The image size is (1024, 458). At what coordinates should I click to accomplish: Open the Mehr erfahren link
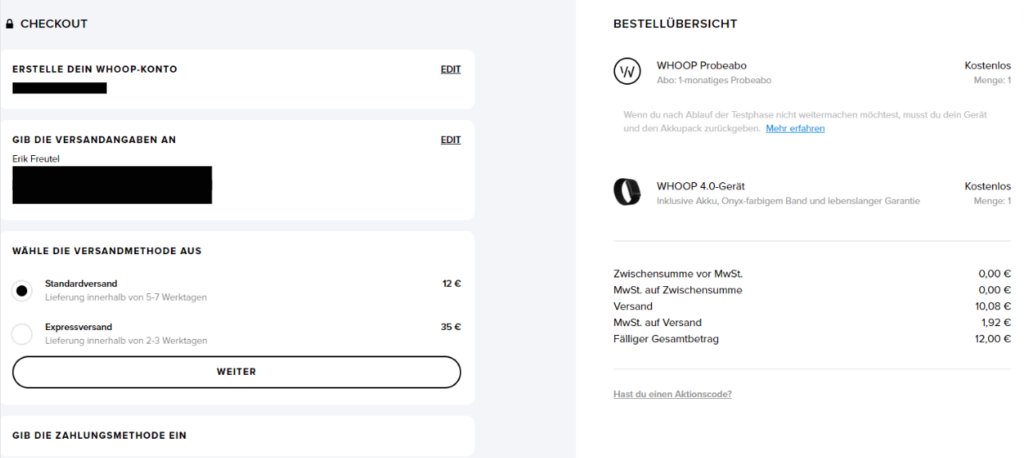(795, 129)
